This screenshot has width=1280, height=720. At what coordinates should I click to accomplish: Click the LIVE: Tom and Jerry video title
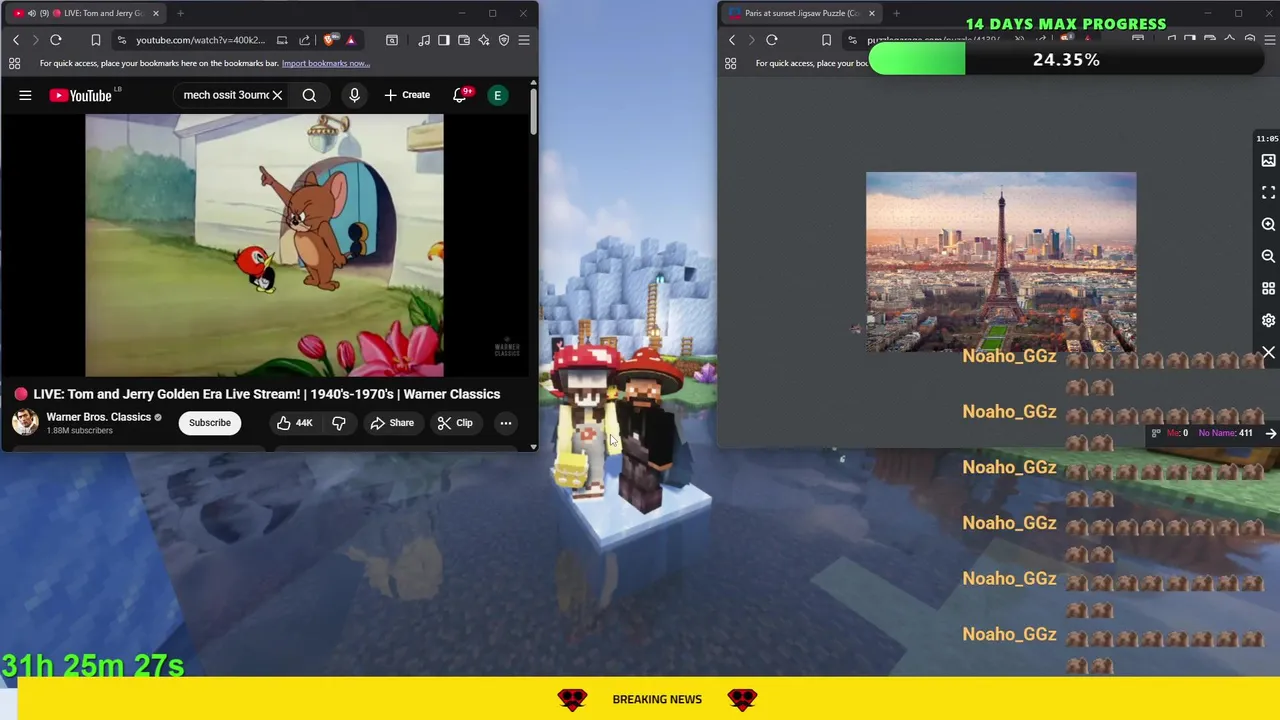tap(266, 394)
